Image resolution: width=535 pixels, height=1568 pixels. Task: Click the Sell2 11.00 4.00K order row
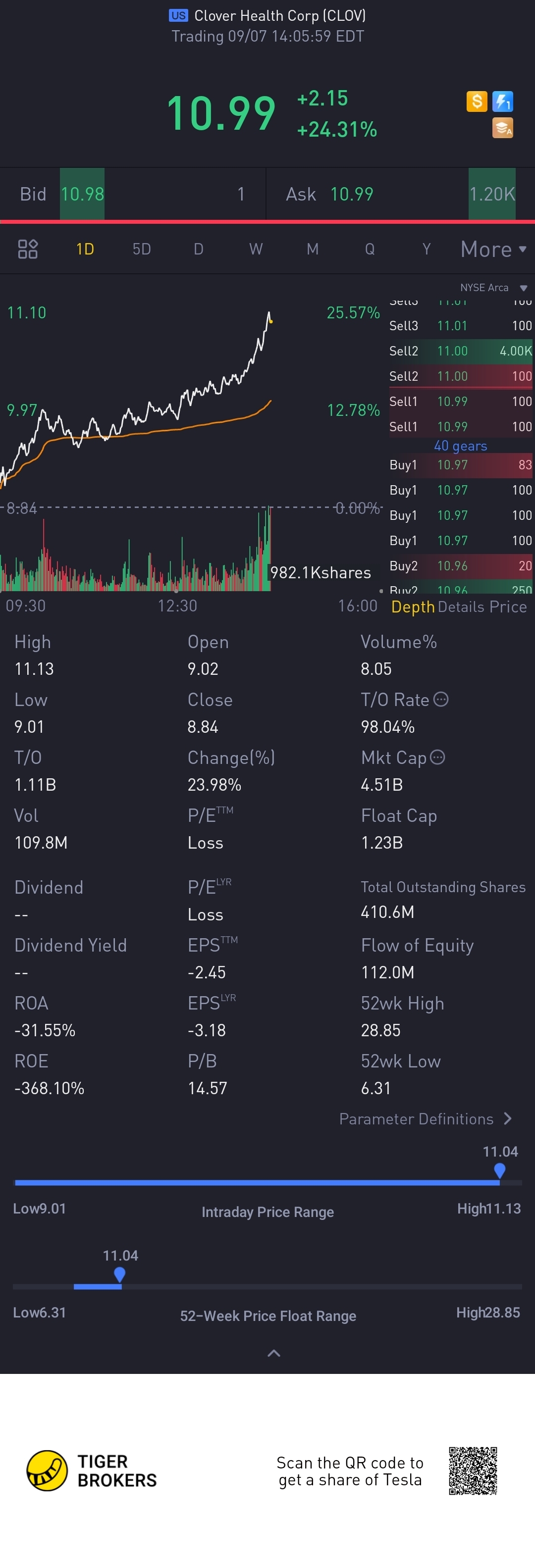(x=461, y=351)
